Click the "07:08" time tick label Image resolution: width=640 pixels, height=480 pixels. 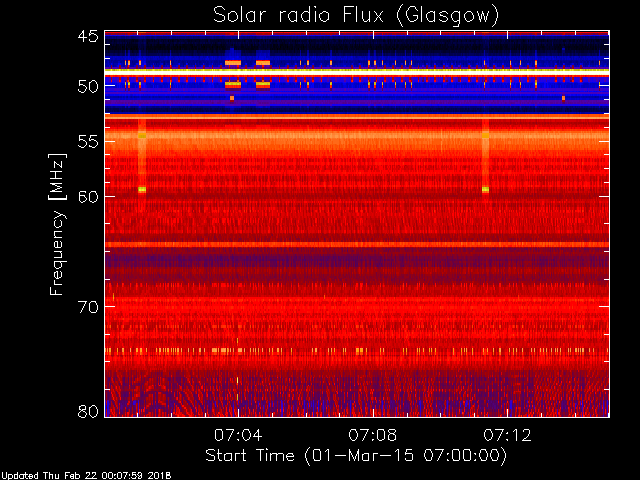click(373, 435)
